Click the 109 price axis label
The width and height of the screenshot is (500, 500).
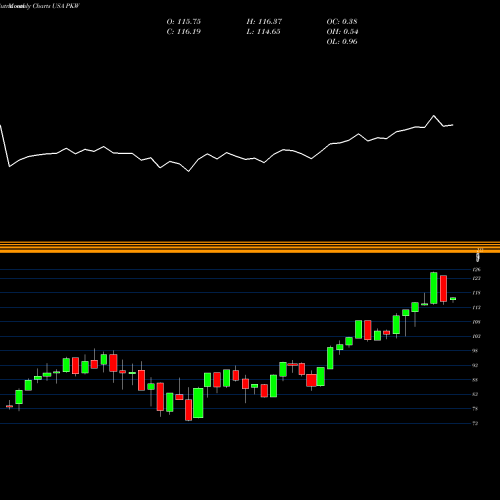click(x=477, y=322)
